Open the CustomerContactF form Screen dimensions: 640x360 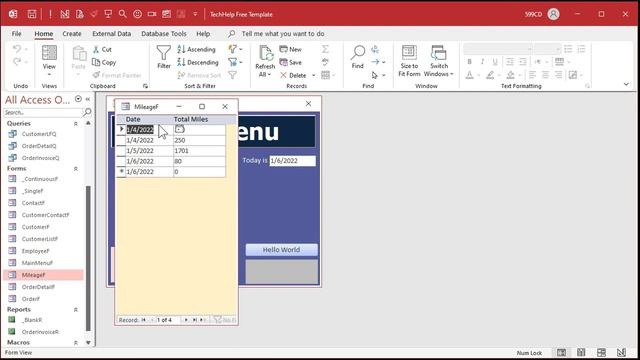click(45, 215)
